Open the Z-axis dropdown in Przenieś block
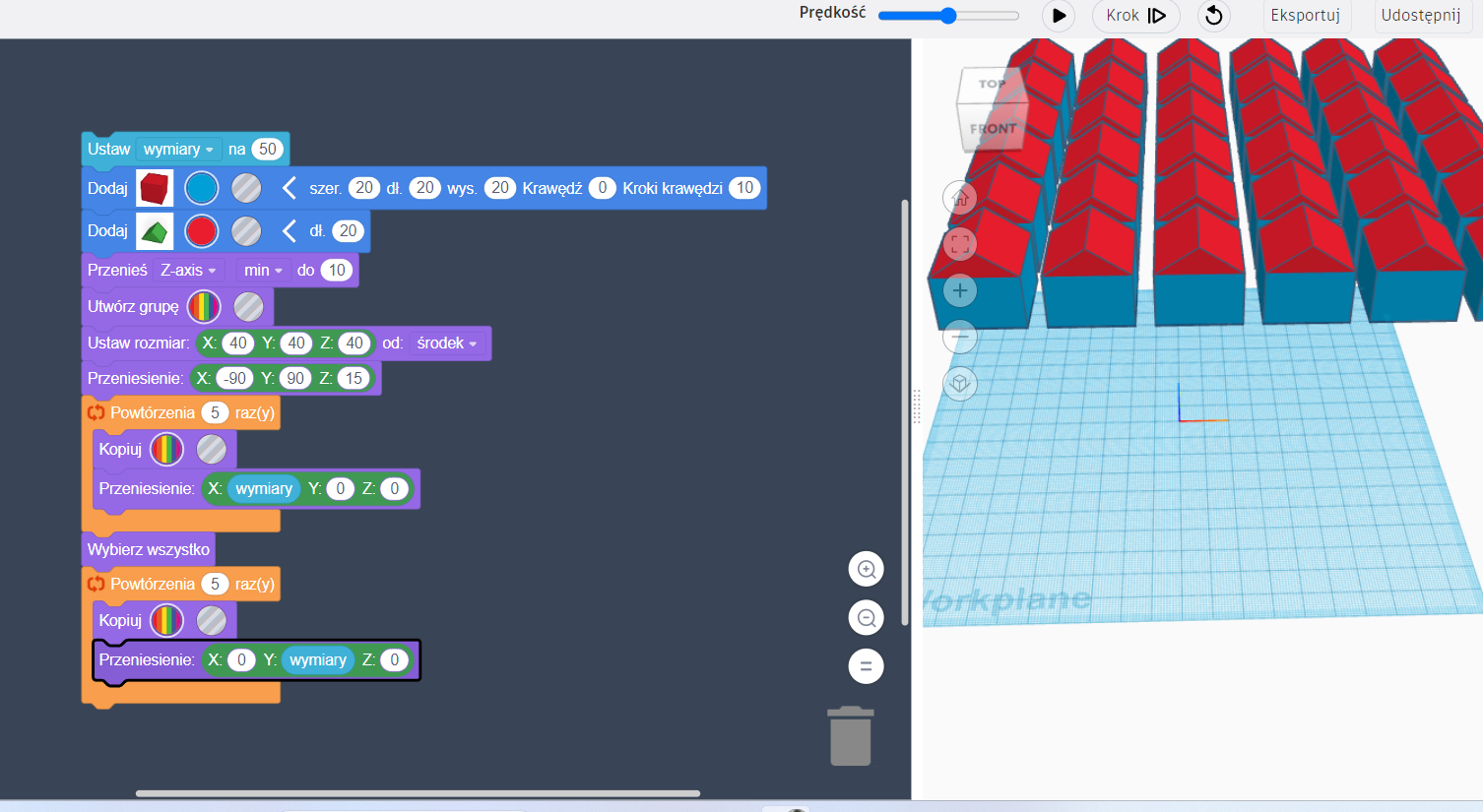Viewport: 1483px width, 812px height. click(188, 271)
